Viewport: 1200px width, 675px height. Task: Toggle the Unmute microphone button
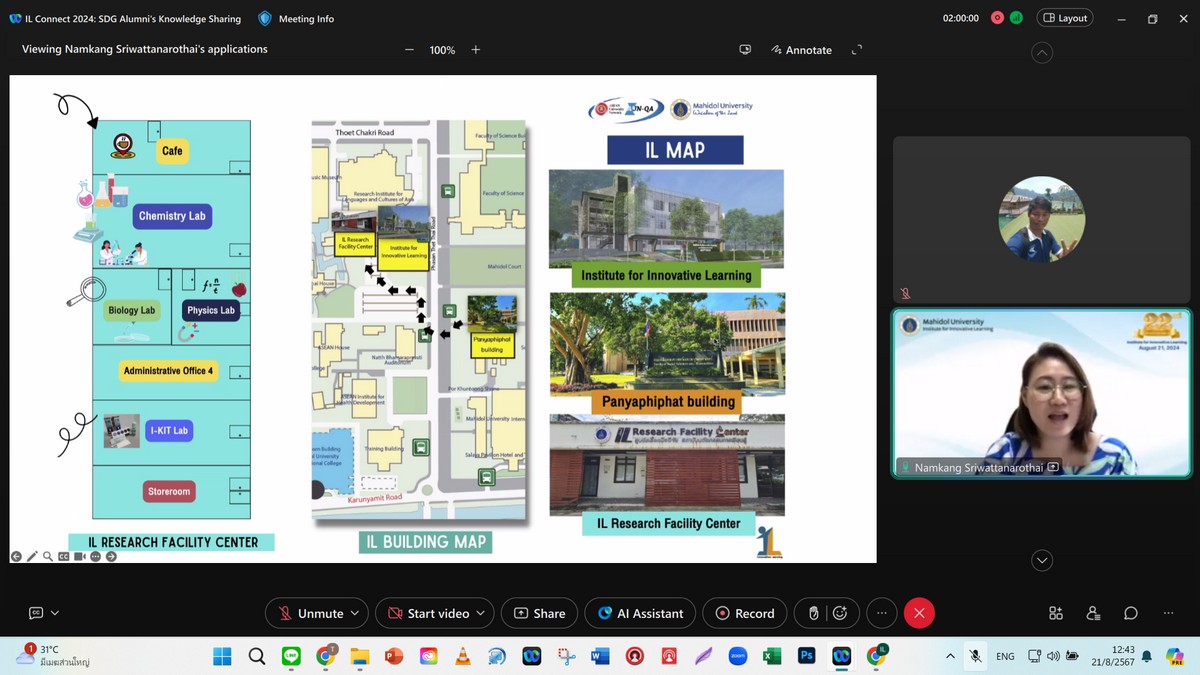[309, 613]
